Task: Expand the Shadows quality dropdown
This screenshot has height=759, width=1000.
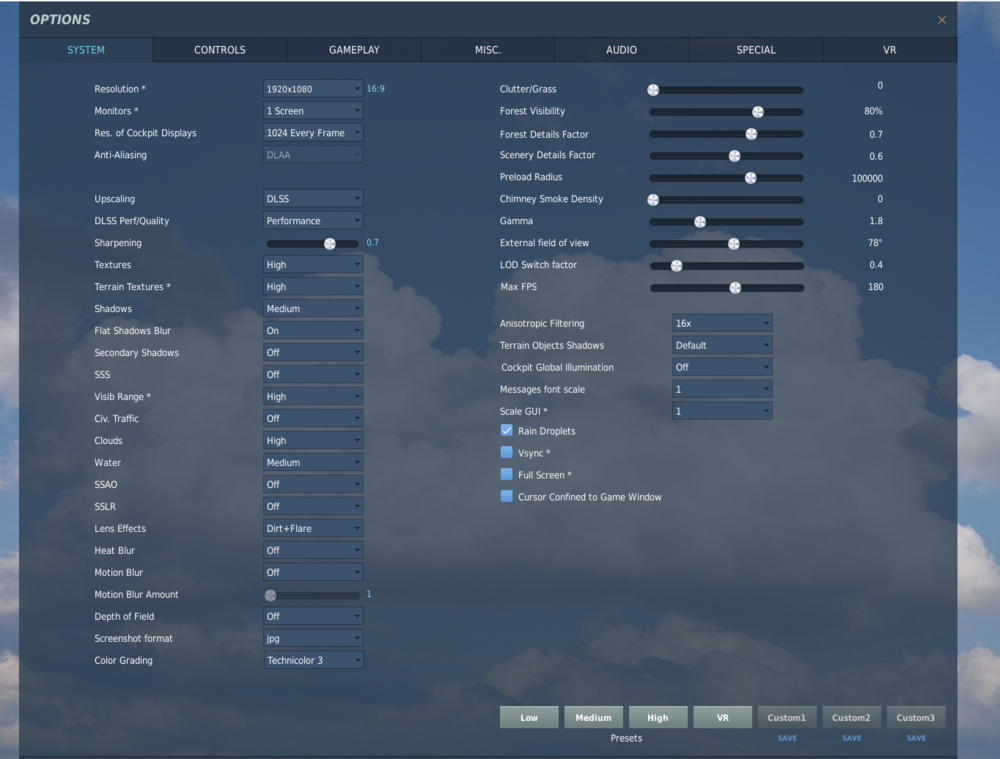Action: [312, 308]
